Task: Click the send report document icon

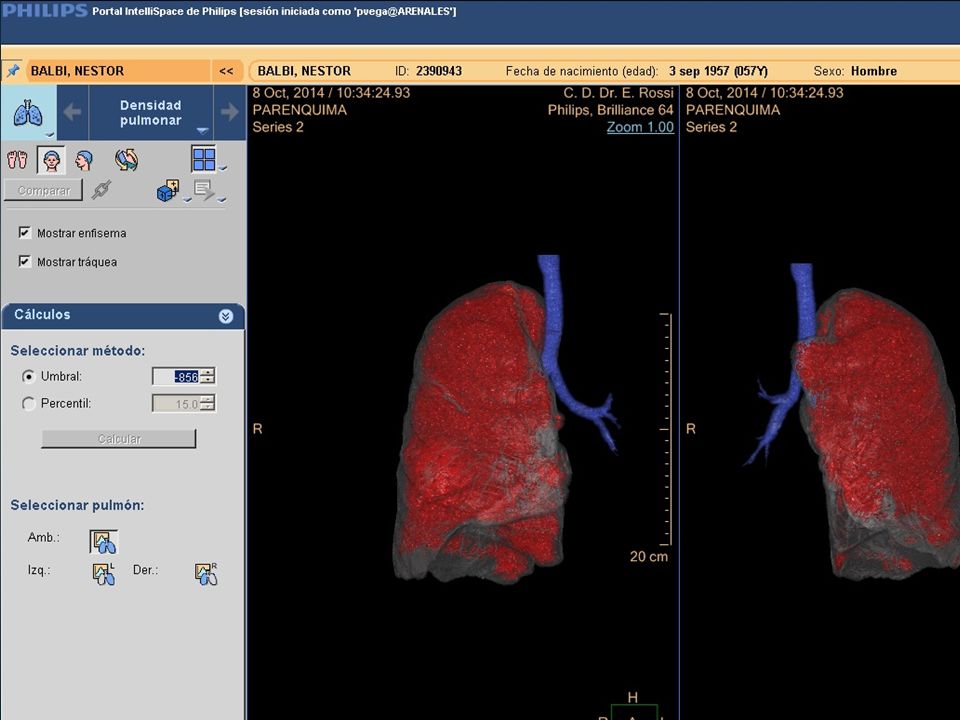Action: click(x=204, y=190)
